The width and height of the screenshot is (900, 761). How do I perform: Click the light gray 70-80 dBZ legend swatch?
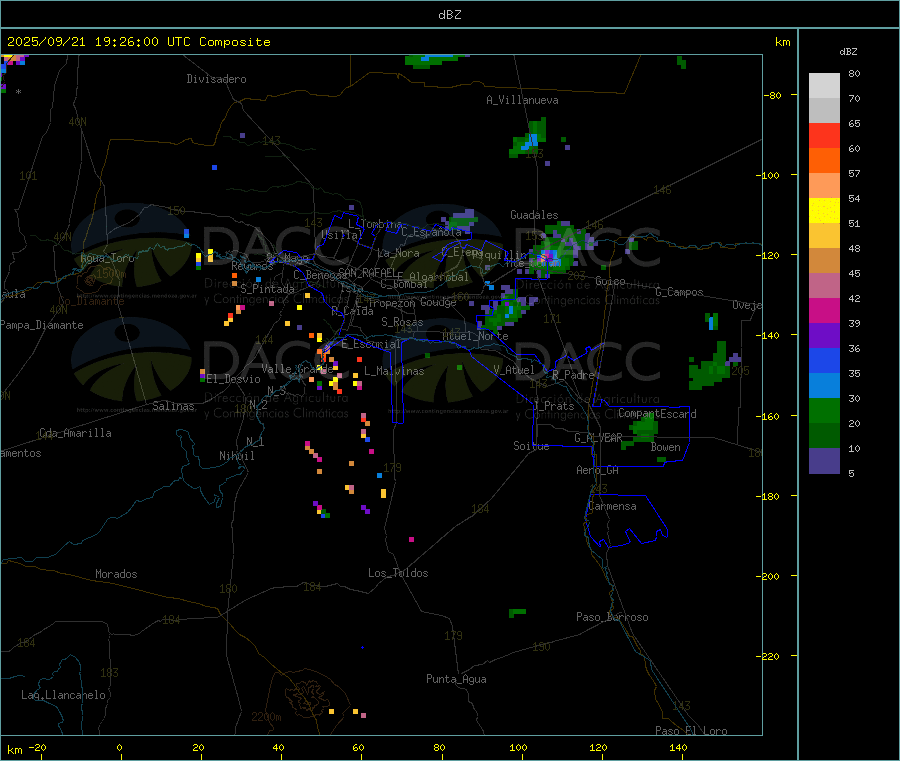click(824, 86)
